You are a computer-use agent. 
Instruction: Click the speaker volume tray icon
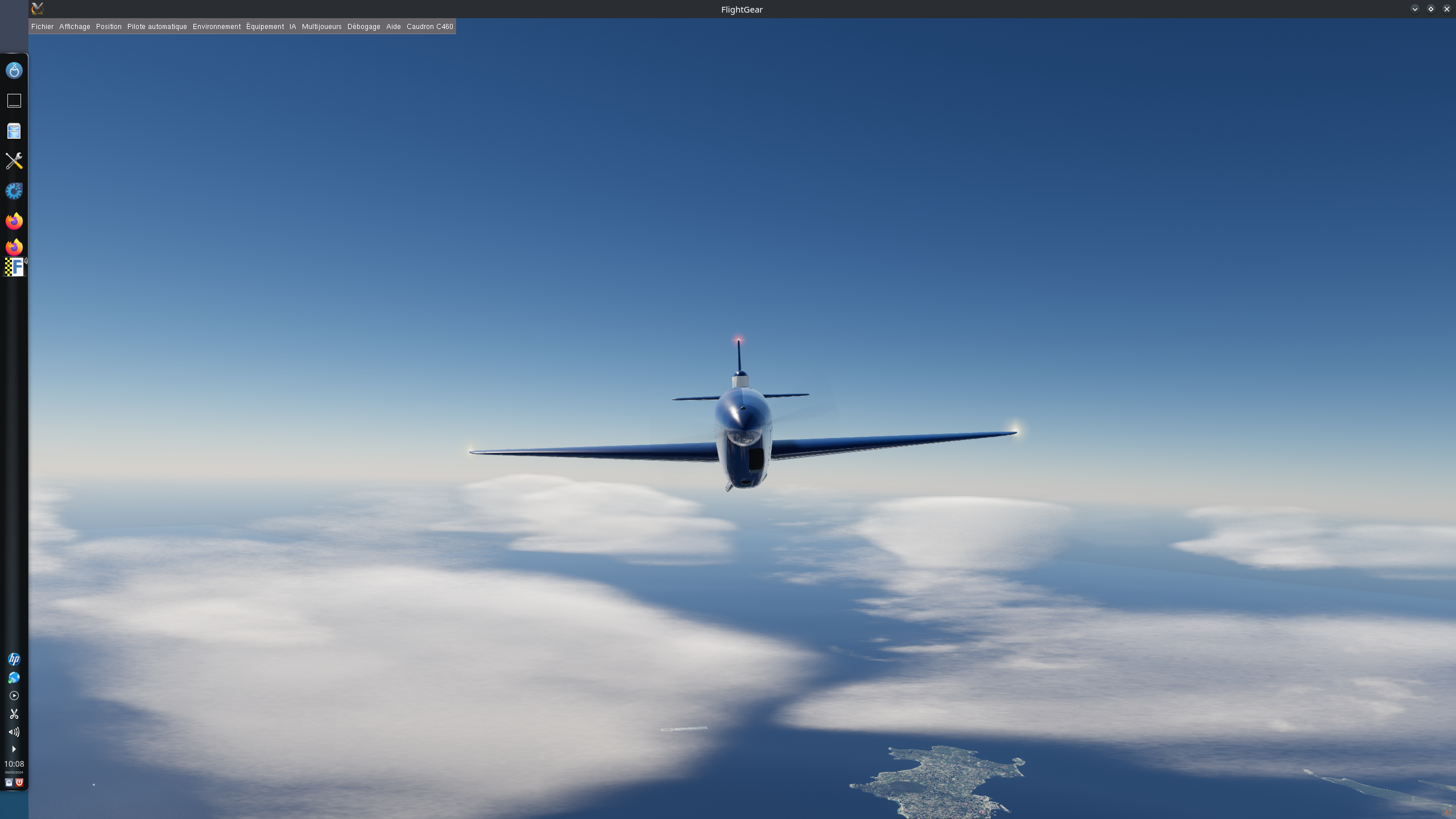pyautogui.click(x=14, y=732)
